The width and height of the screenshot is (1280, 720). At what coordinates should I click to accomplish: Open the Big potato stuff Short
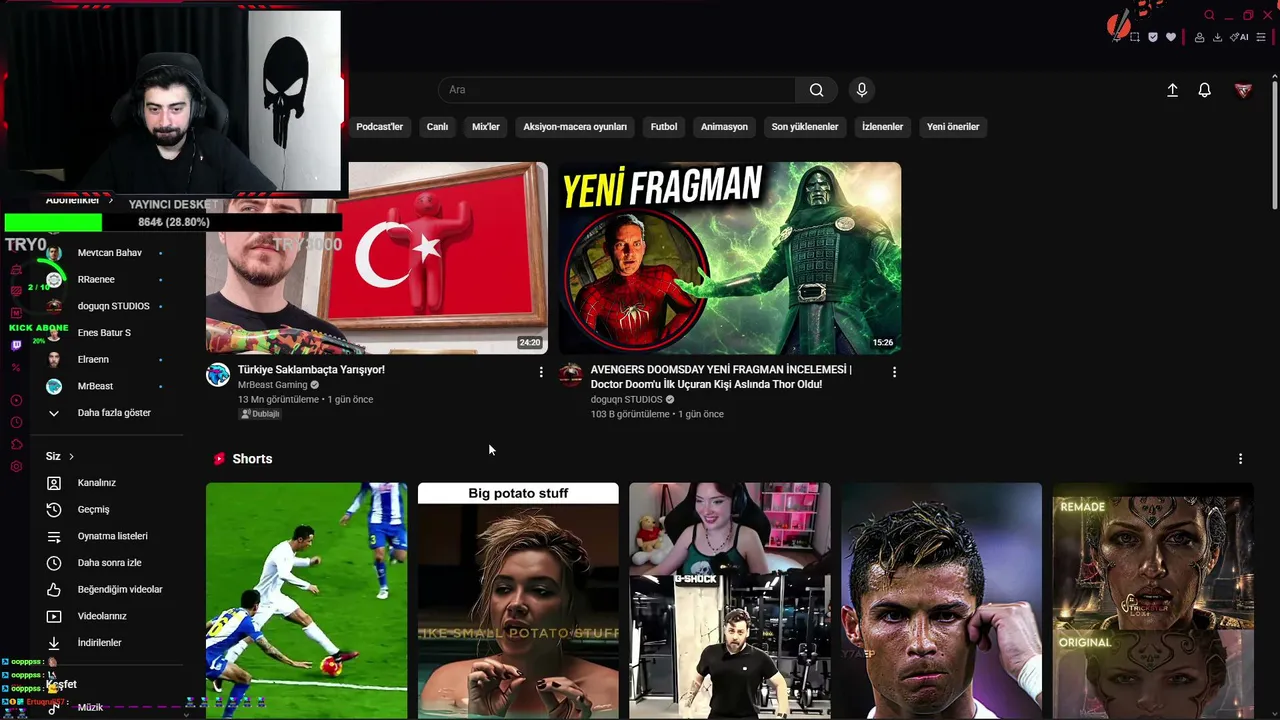pyautogui.click(x=518, y=601)
